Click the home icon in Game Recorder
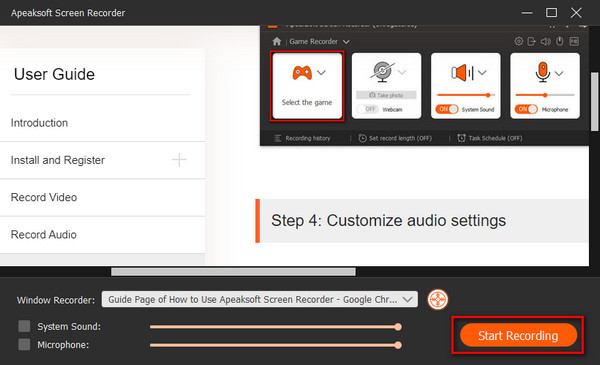Image resolution: width=600 pixels, height=365 pixels. pos(277,41)
